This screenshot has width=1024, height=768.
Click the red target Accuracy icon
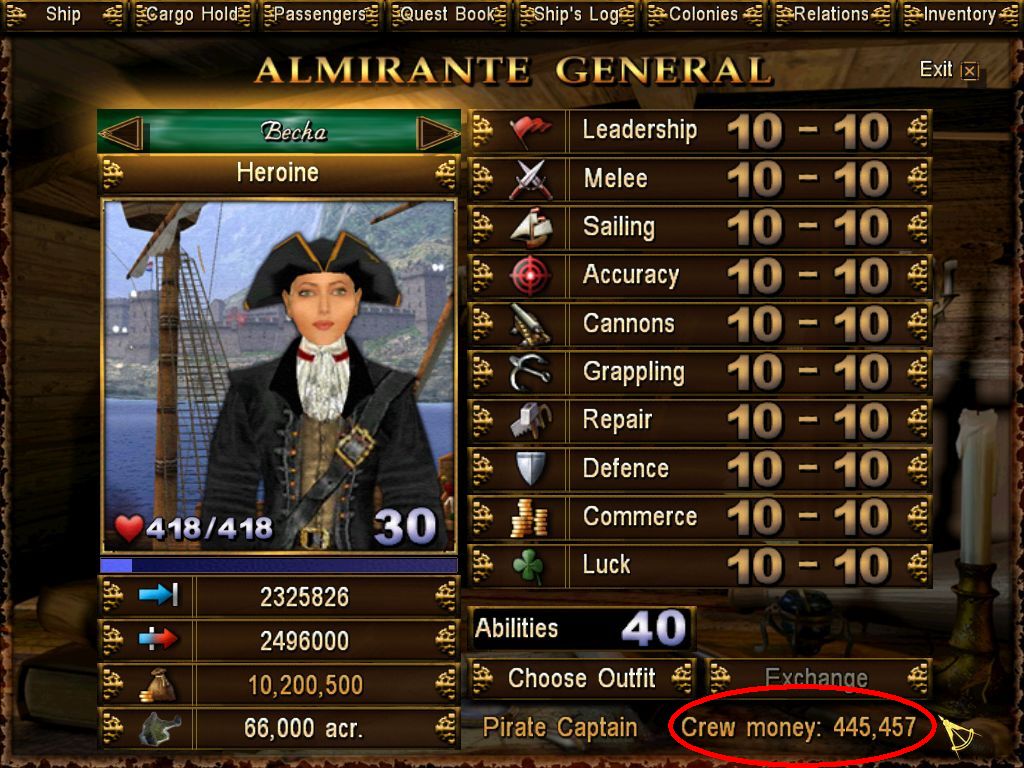pyautogui.click(x=530, y=276)
